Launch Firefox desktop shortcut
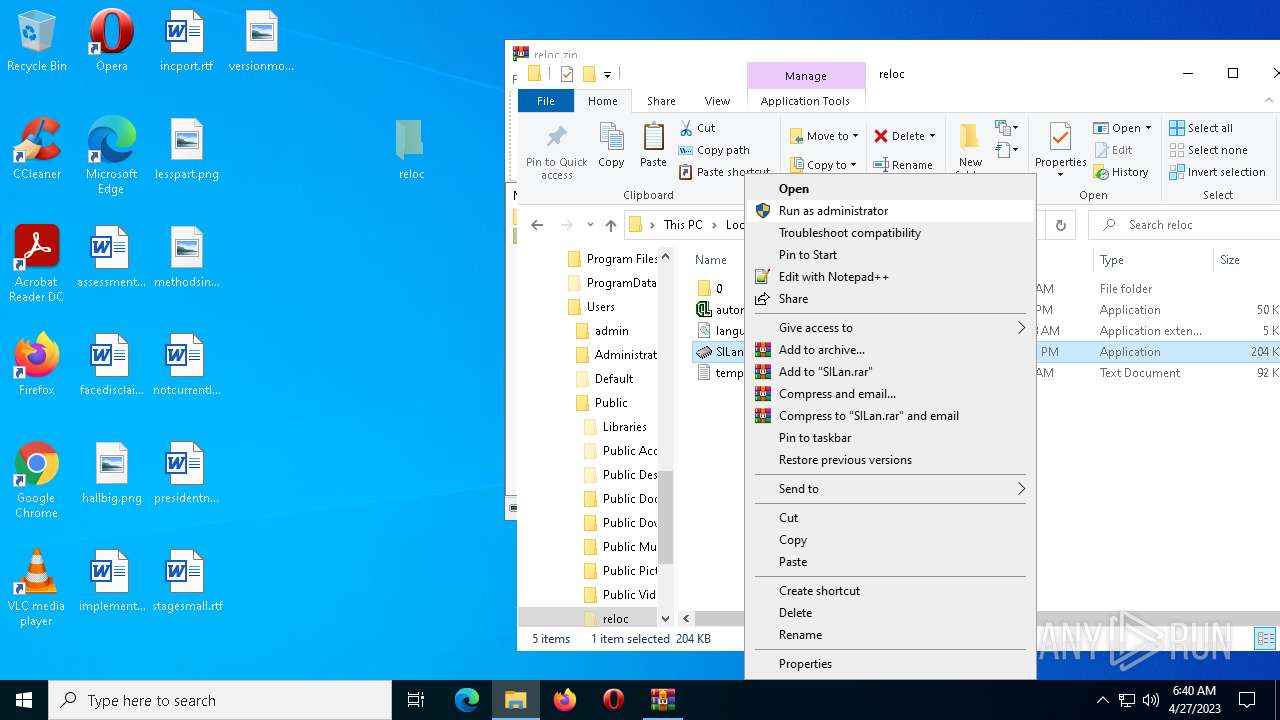Screen dimensions: 1280x720 click(36, 364)
